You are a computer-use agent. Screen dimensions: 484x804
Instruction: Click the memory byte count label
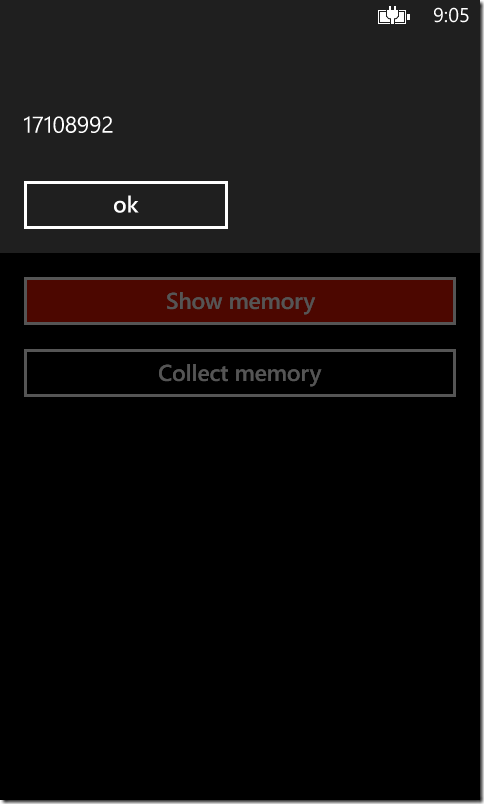click(x=68, y=126)
